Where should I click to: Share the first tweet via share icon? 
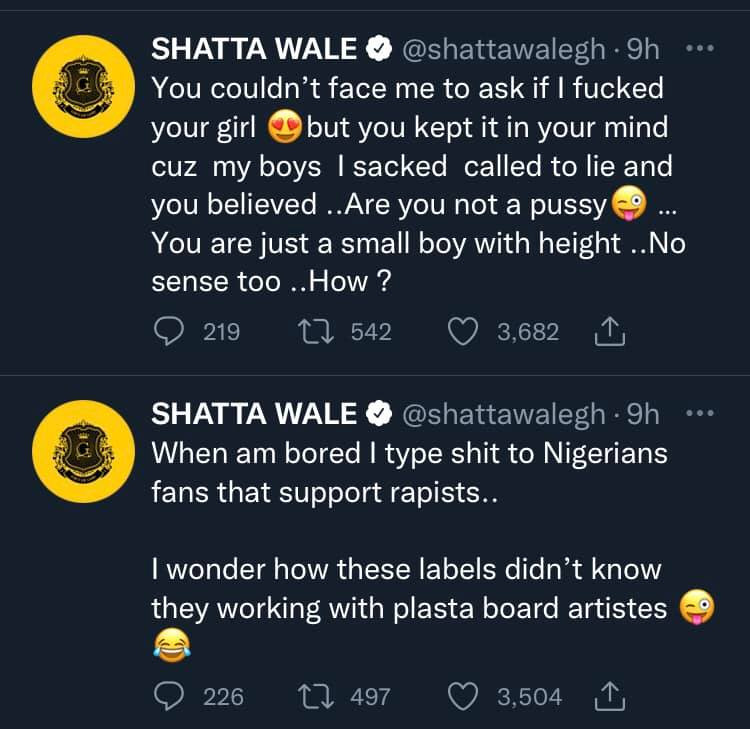[609, 331]
